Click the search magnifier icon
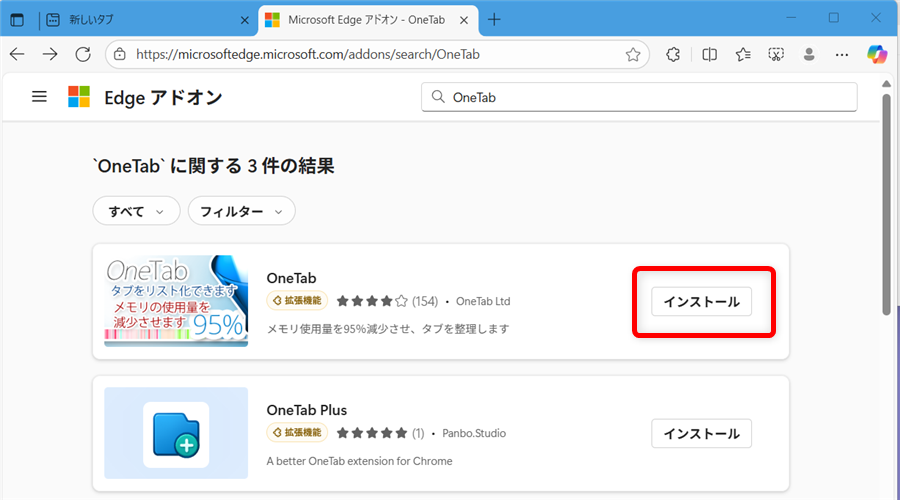Viewport: 900px width, 500px height. click(x=438, y=96)
